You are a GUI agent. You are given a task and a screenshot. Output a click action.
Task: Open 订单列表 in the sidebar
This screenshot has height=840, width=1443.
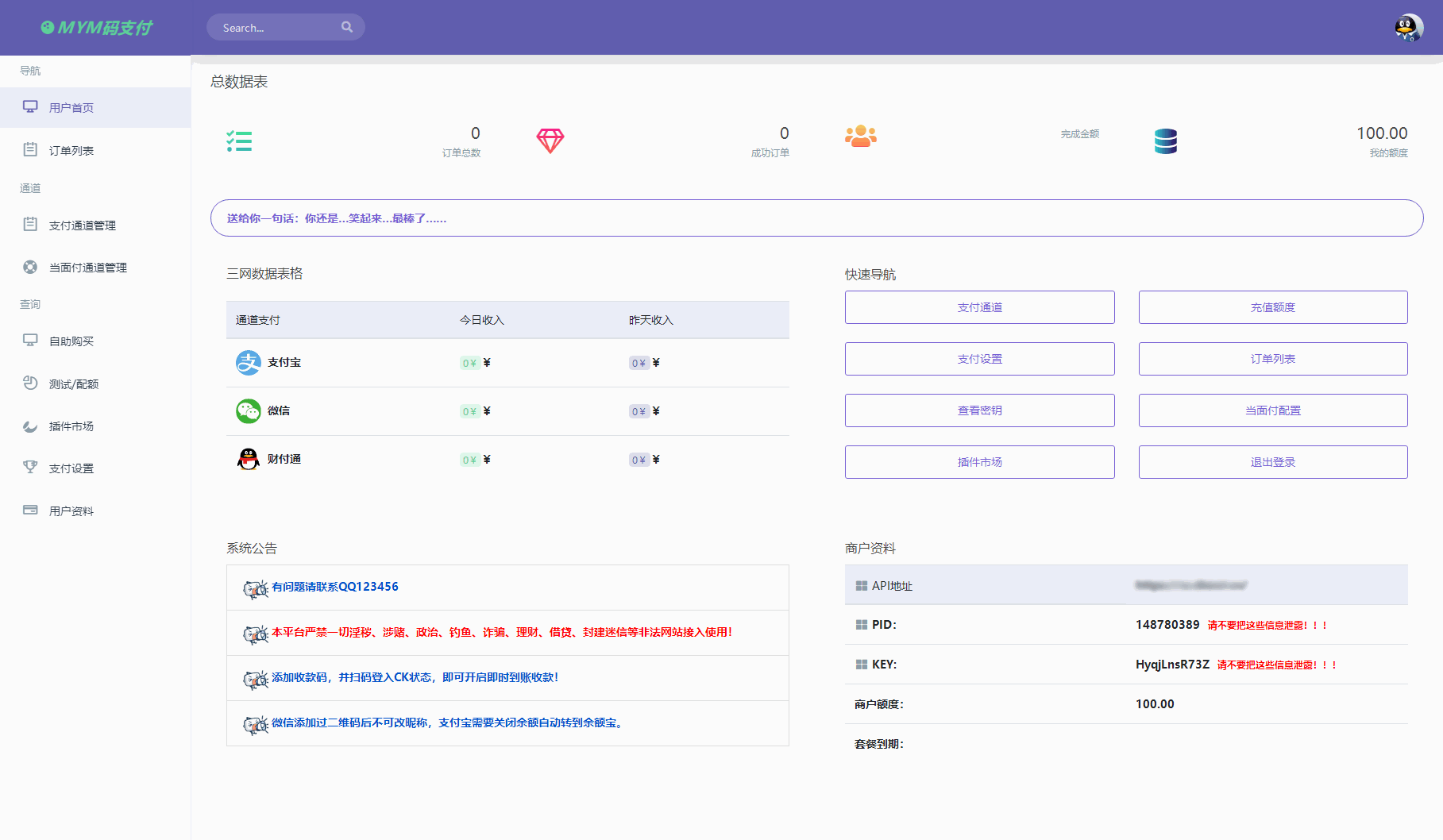pyautogui.click(x=71, y=150)
